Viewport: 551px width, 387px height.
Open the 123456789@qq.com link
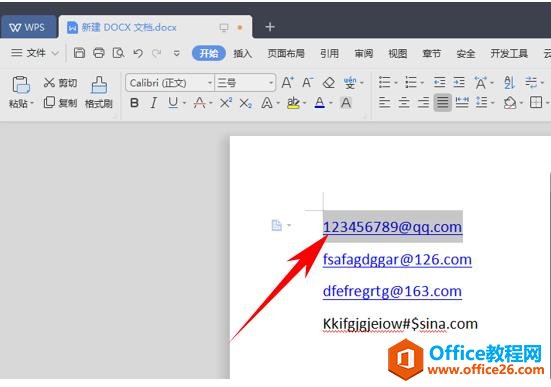pos(393,227)
